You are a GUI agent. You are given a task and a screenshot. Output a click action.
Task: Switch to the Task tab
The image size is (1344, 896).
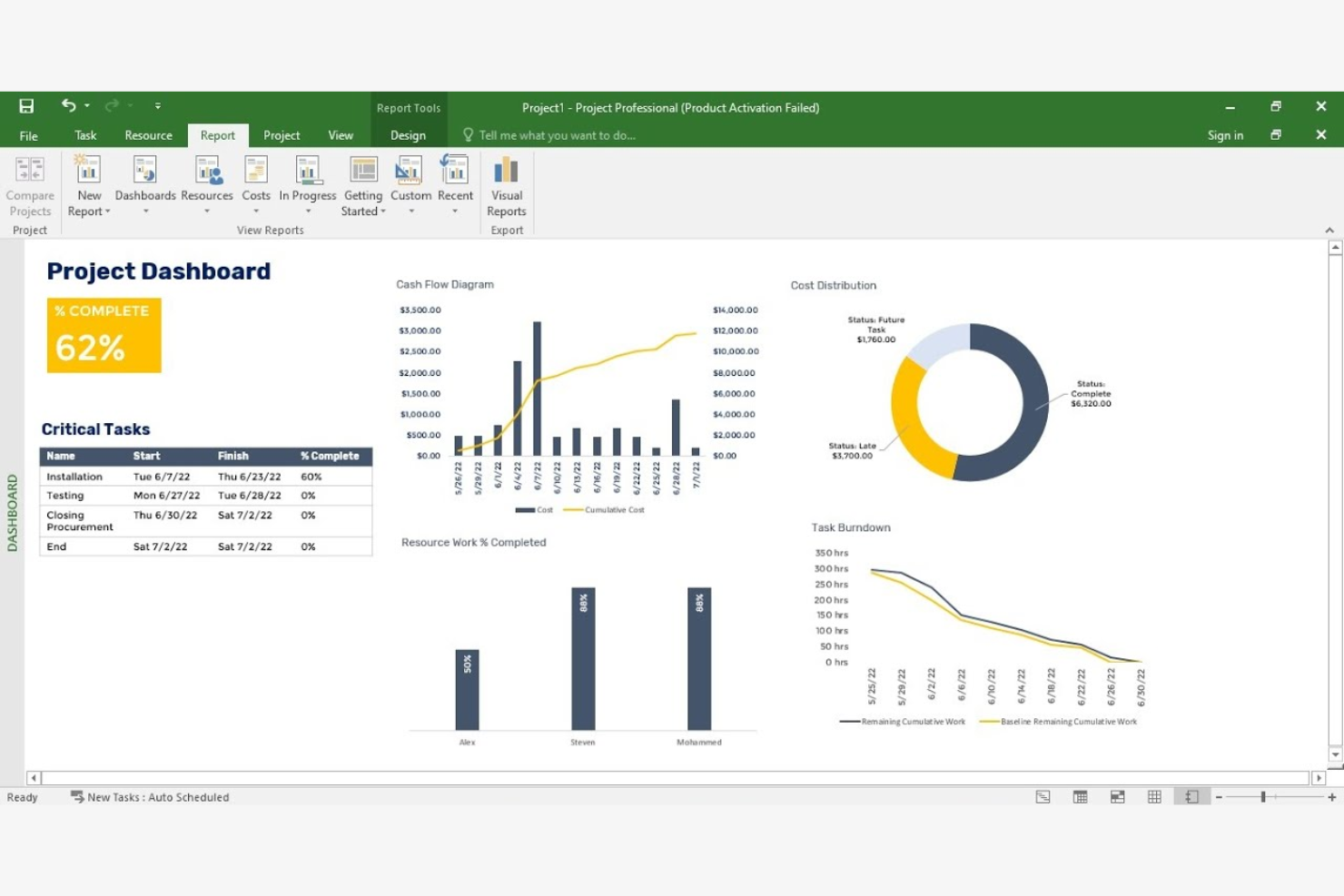coord(84,134)
